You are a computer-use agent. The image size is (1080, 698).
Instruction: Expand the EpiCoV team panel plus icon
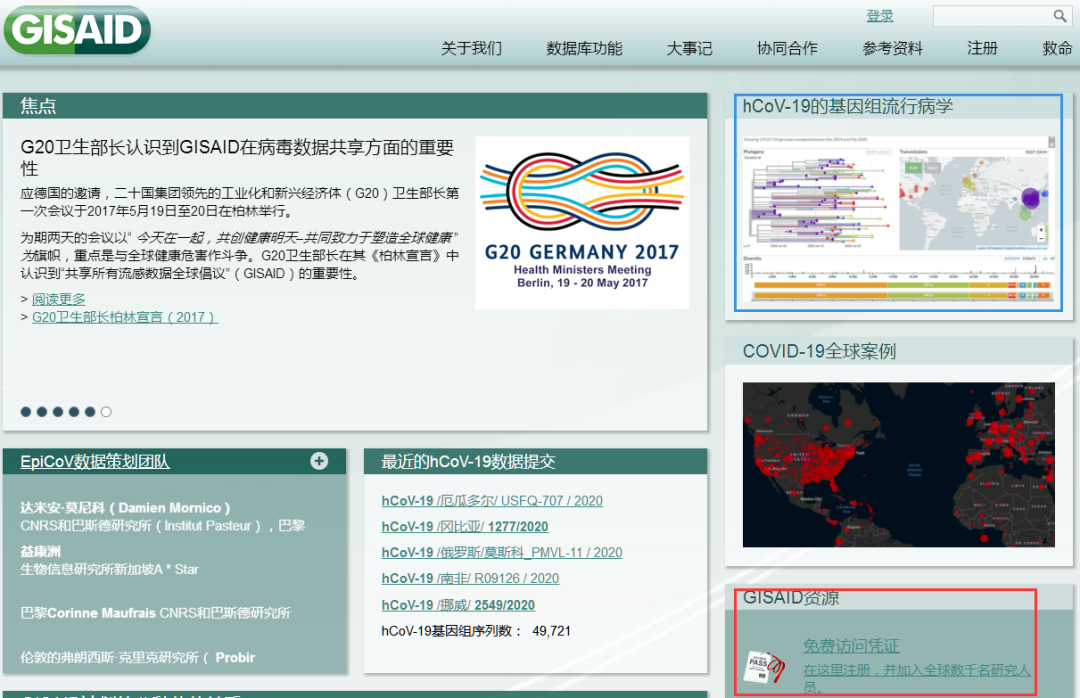(x=319, y=460)
